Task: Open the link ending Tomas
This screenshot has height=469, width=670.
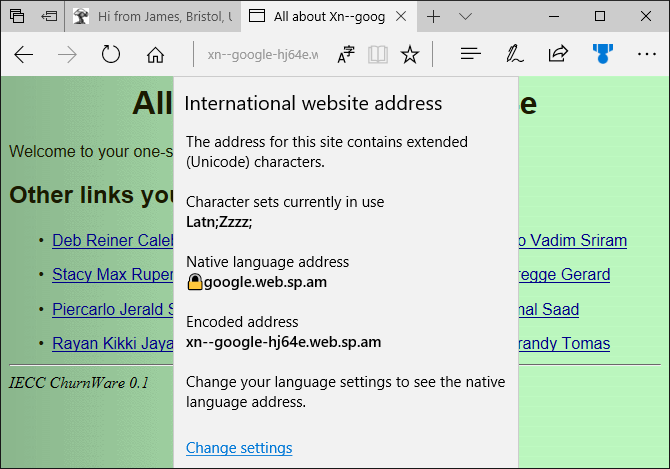Action: [564, 343]
